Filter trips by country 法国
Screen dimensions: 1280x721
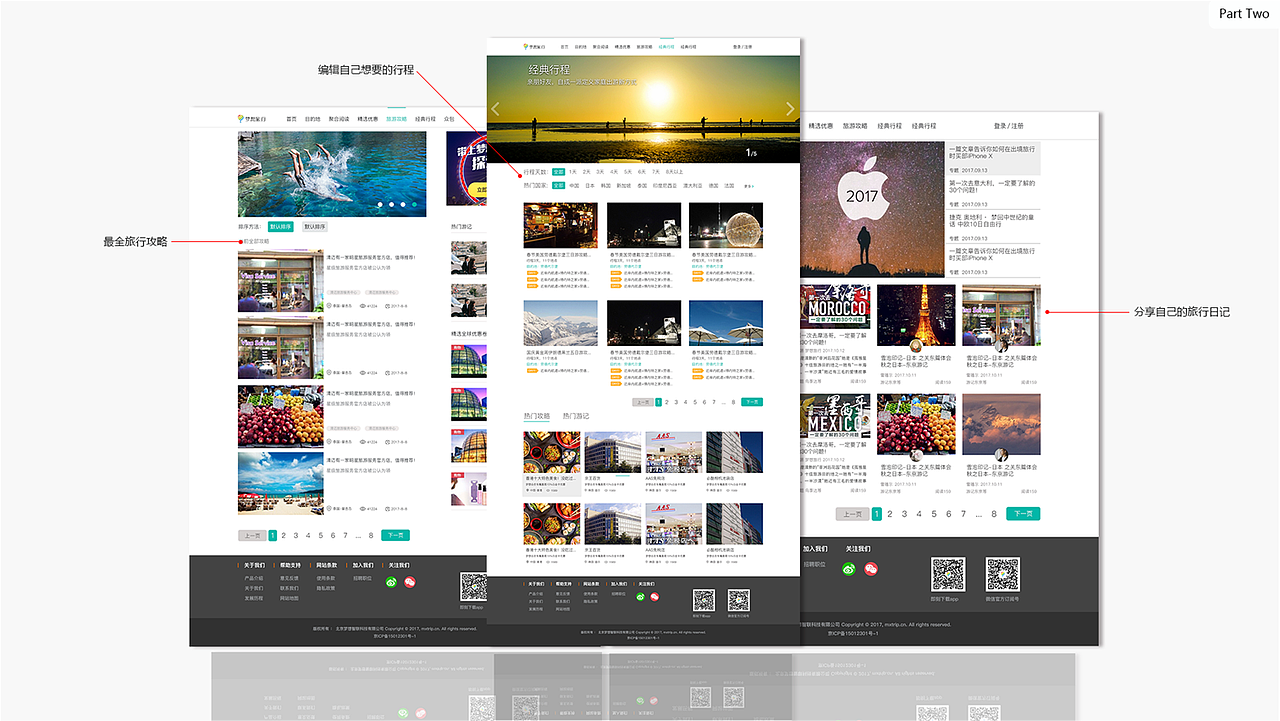pos(729,185)
